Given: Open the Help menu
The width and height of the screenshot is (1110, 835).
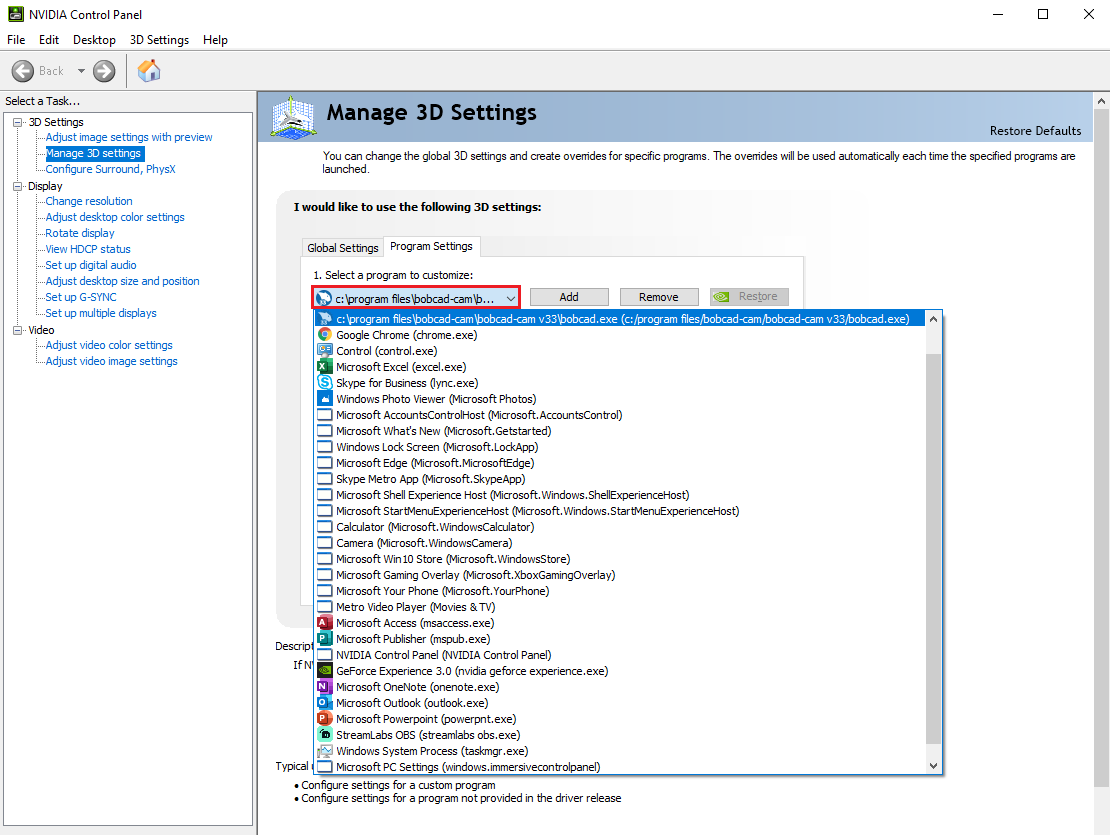Looking at the screenshot, I should (x=215, y=40).
